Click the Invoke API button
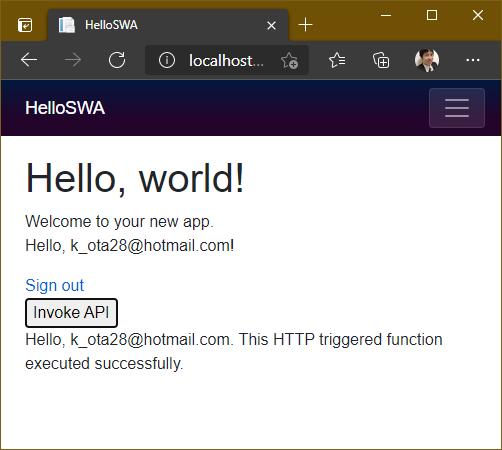 71,313
